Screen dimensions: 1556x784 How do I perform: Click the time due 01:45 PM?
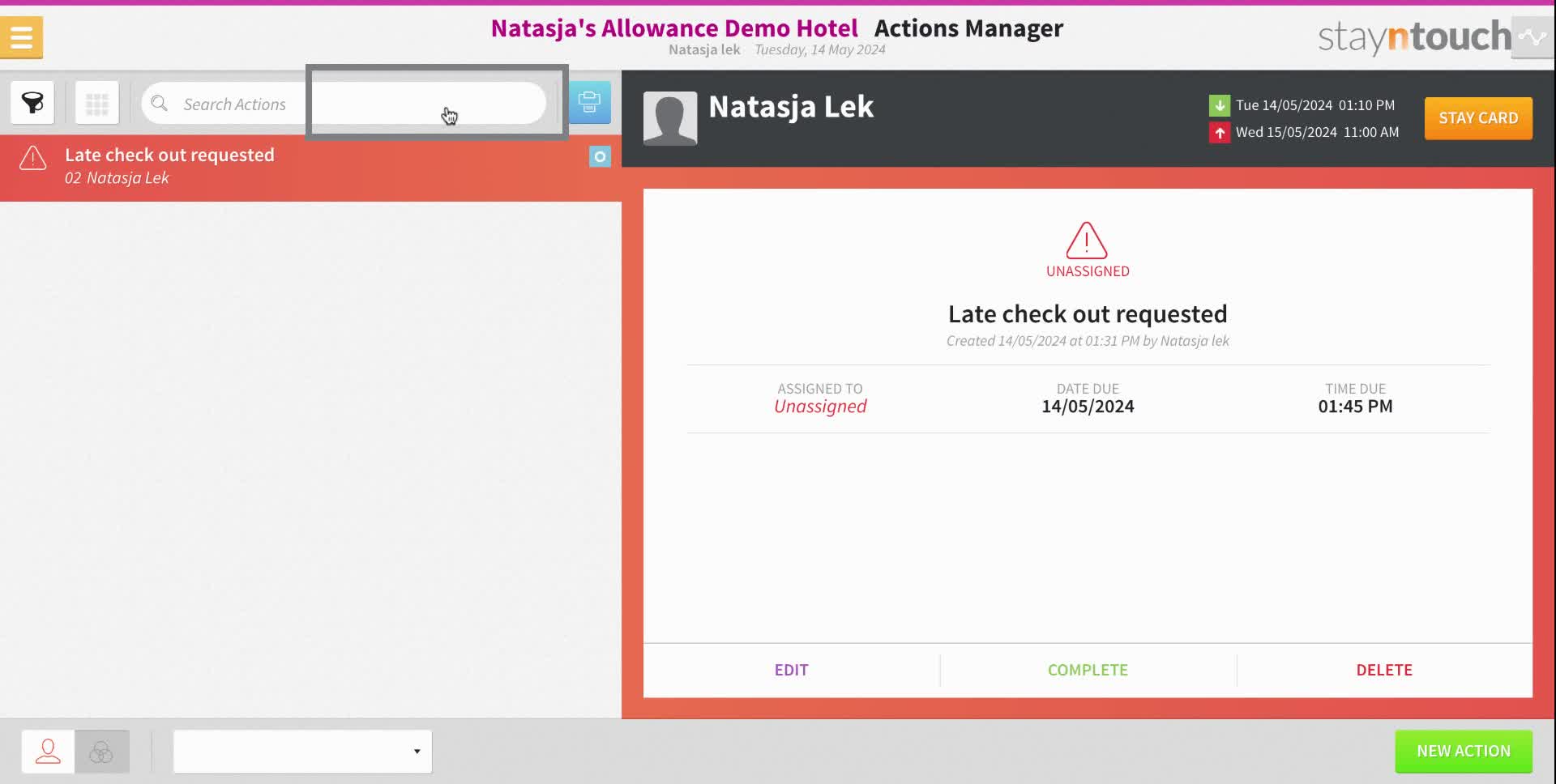1355,407
